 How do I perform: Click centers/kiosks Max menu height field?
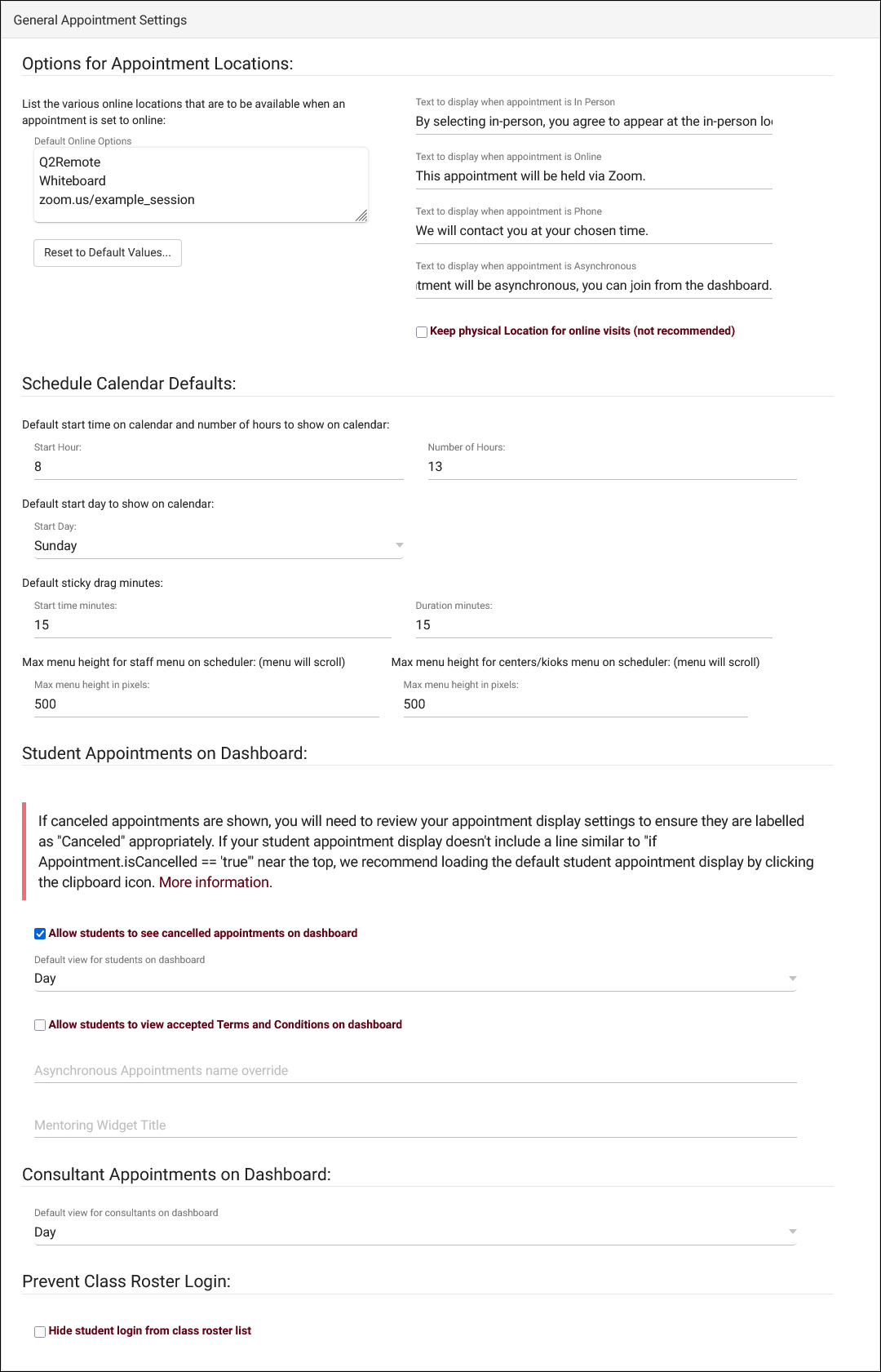[x=575, y=704]
